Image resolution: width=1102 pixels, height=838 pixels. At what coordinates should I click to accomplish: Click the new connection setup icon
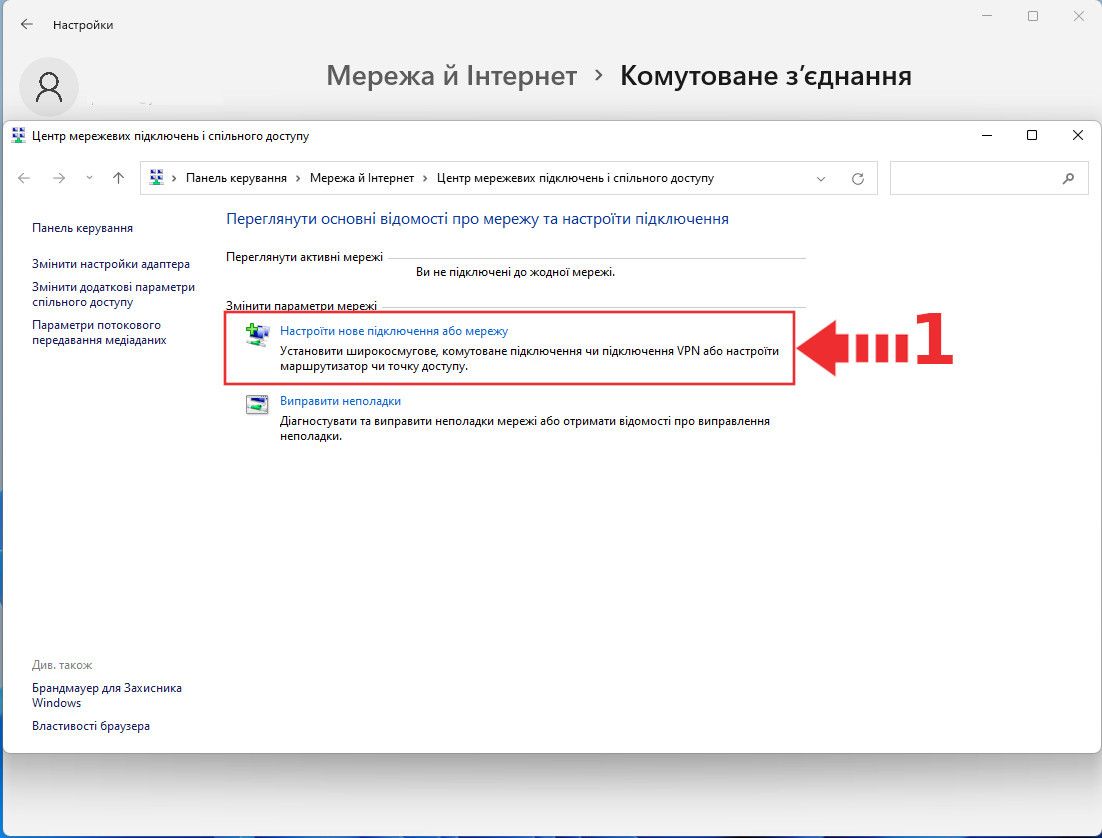[x=257, y=334]
